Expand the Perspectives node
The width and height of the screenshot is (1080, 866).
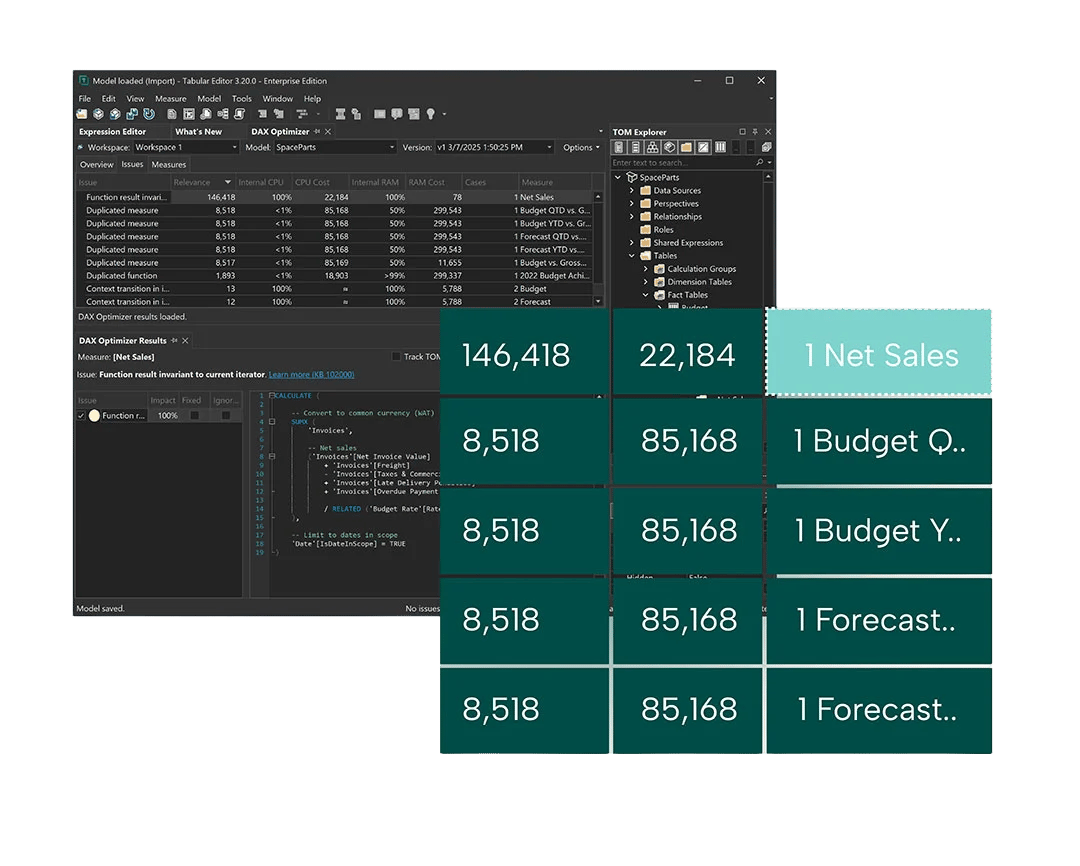click(632, 203)
